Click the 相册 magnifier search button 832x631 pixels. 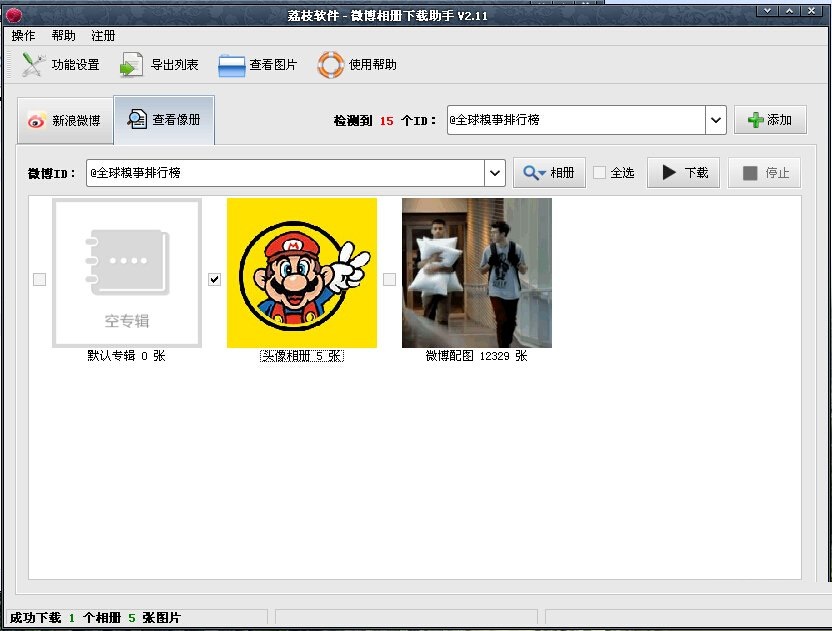click(549, 172)
